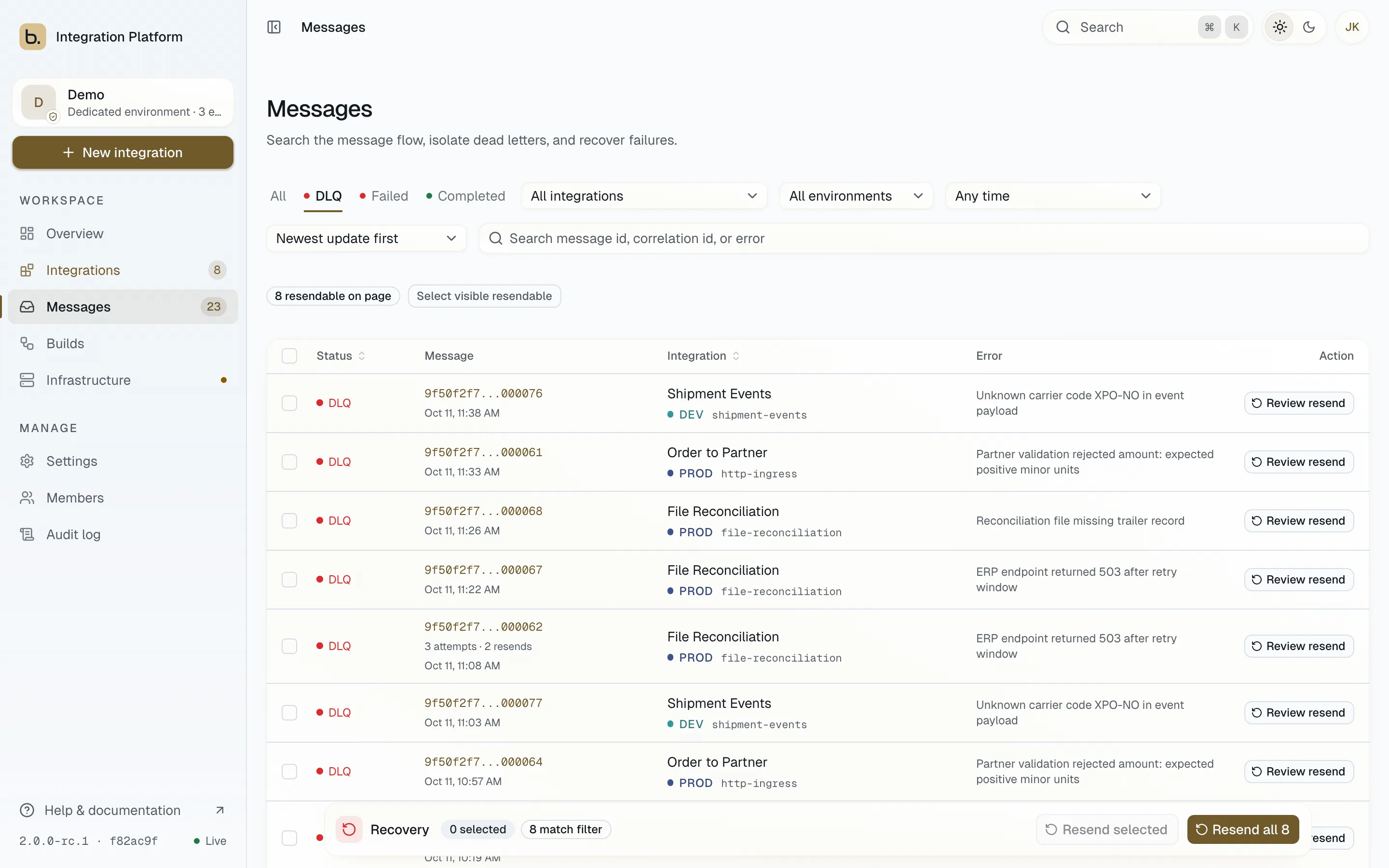
Task: Open JK user avatar menu
Action: (1352, 27)
